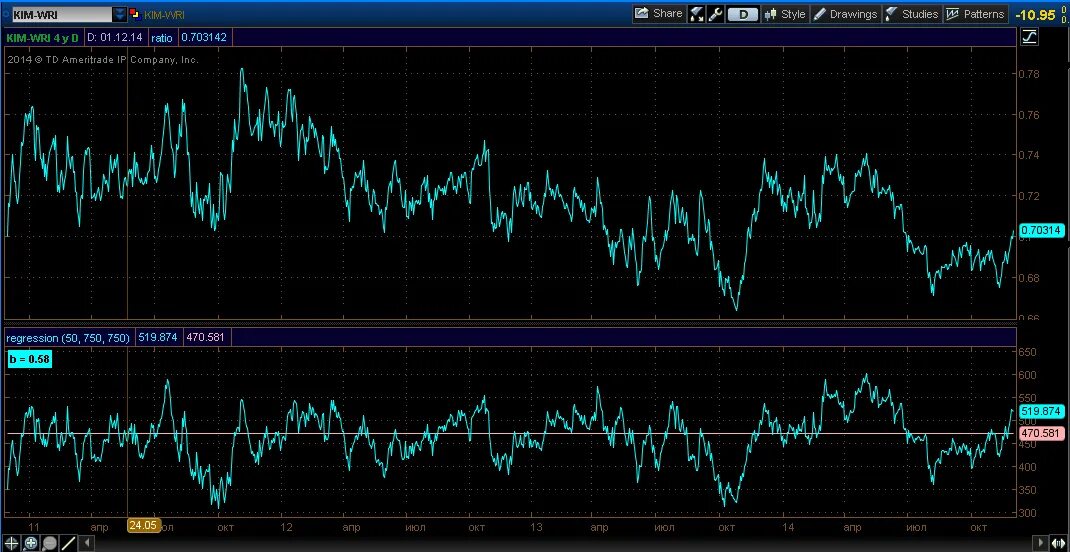Select the zoom out magnifier tool
This screenshot has width=1070, height=552.
(x=50, y=544)
